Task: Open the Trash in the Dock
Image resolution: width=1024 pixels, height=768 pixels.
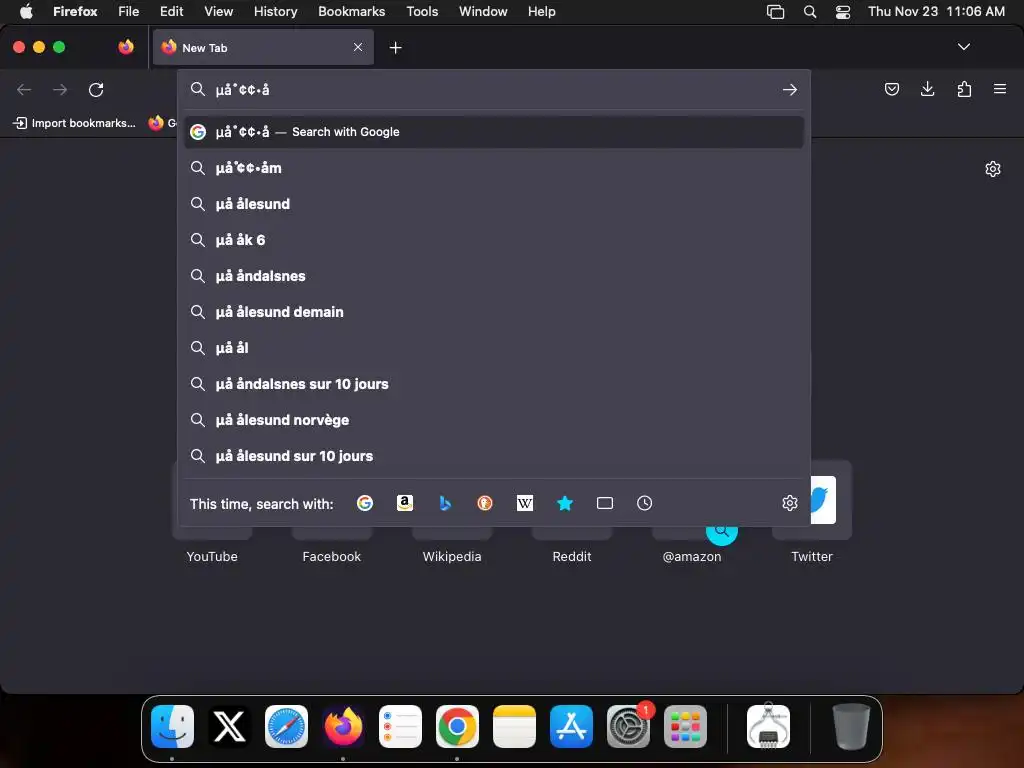Action: (x=851, y=726)
